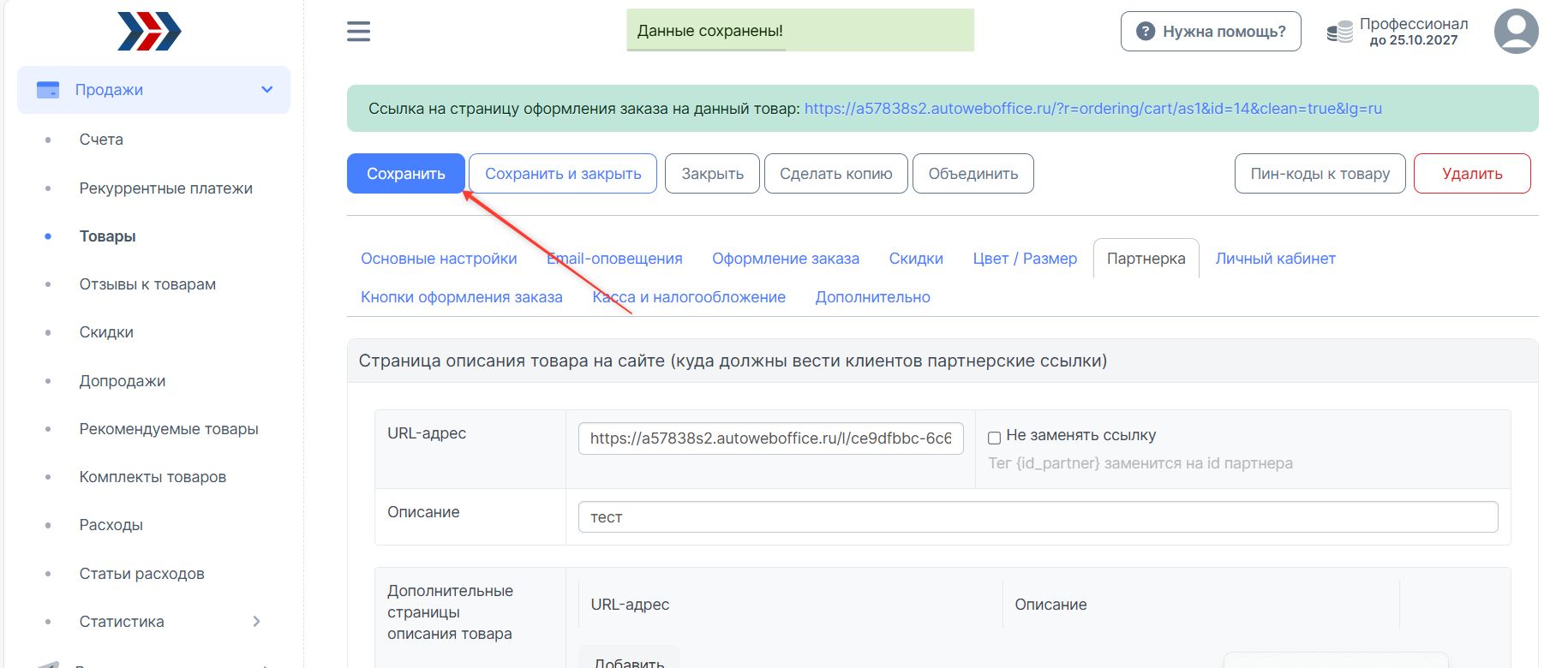Open Пин-коды к товару
Image resolution: width=1568 pixels, height=668 pixels.
(x=1320, y=174)
